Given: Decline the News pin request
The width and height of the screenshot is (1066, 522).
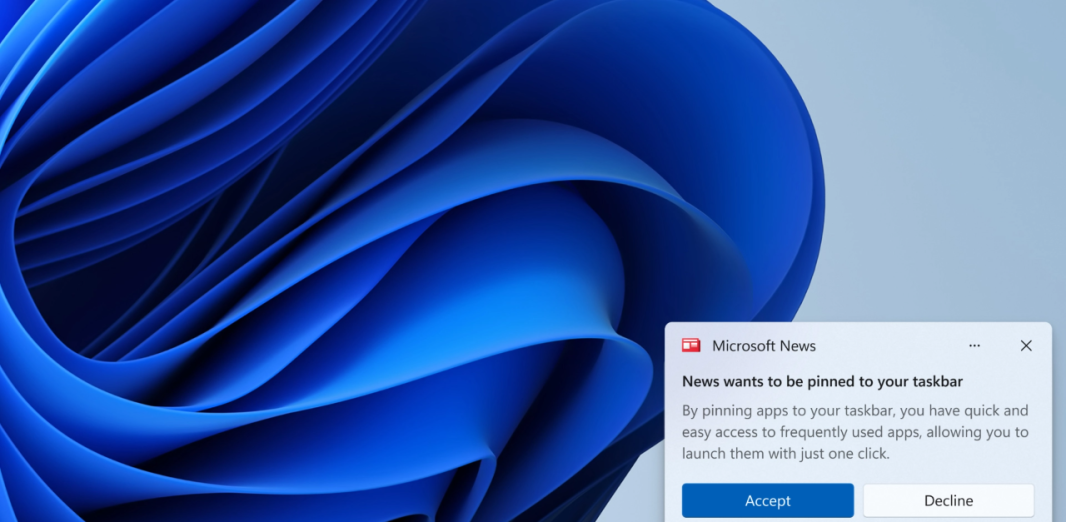Looking at the screenshot, I should coord(948,501).
